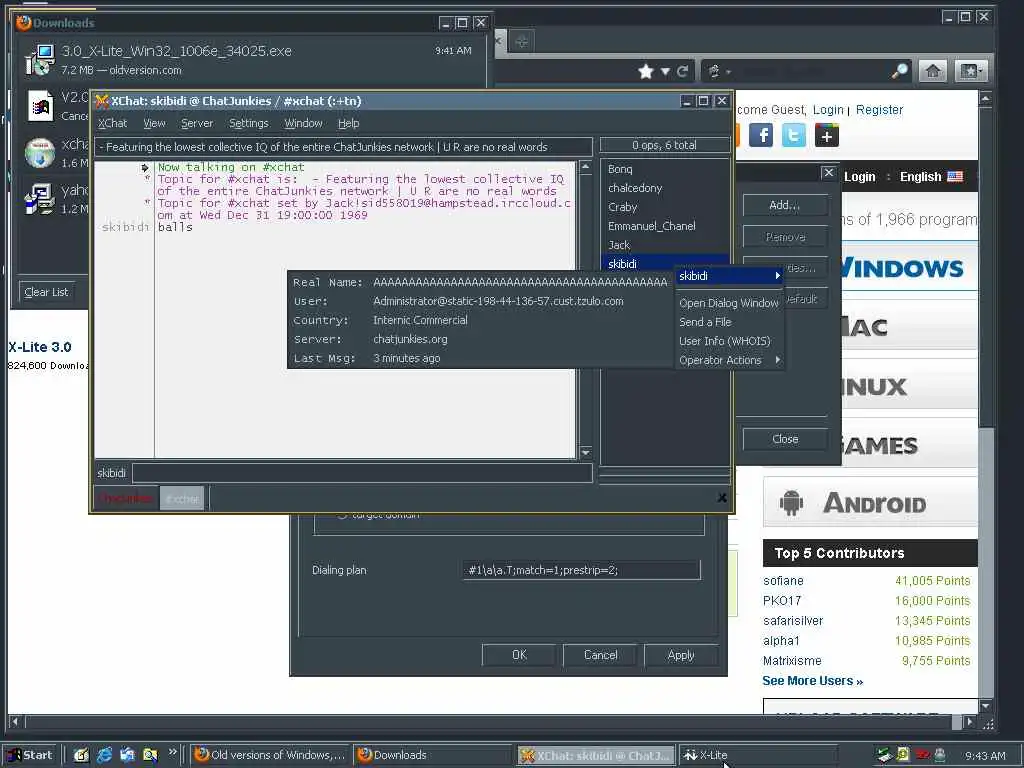Click Cancel in the X-Lite settings dialog

pos(600,655)
